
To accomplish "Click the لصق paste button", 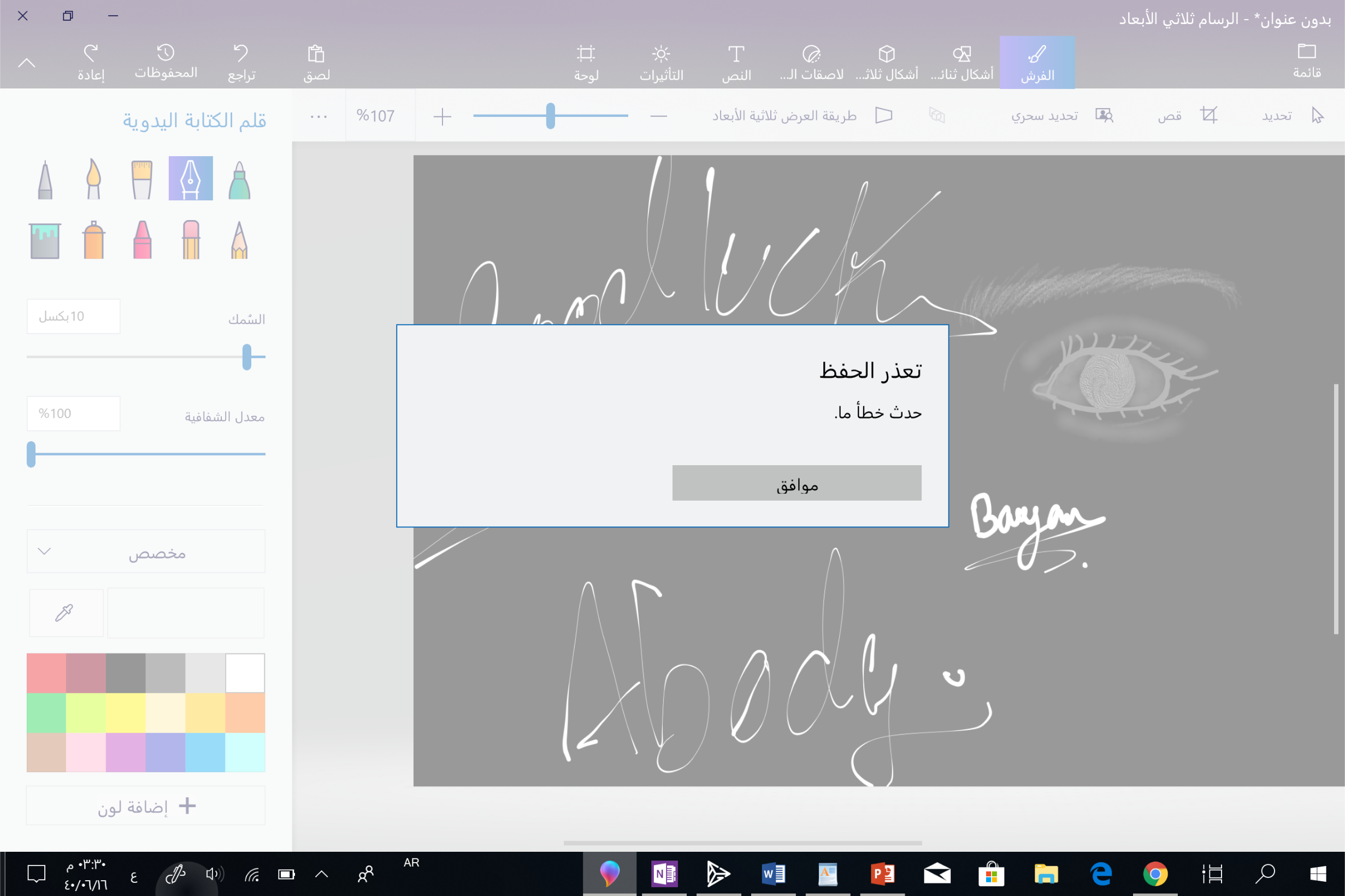I will click(x=316, y=62).
